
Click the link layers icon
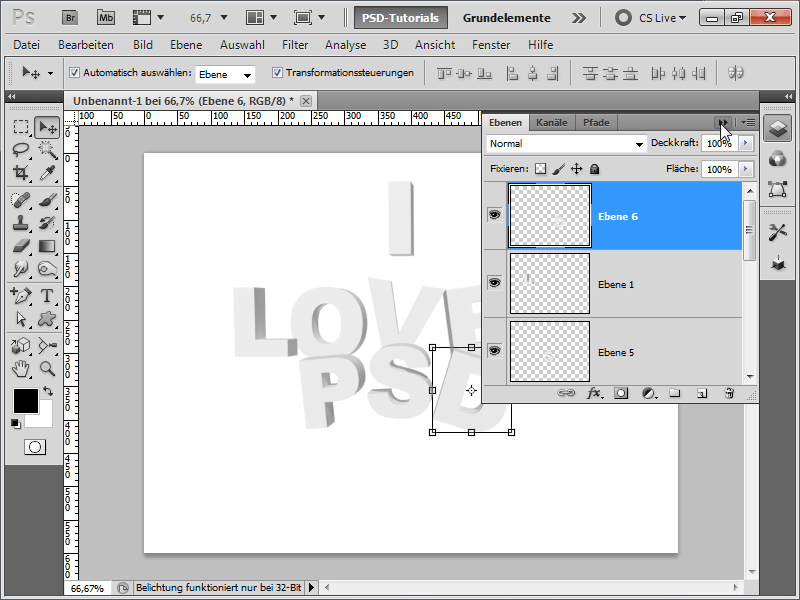click(566, 393)
